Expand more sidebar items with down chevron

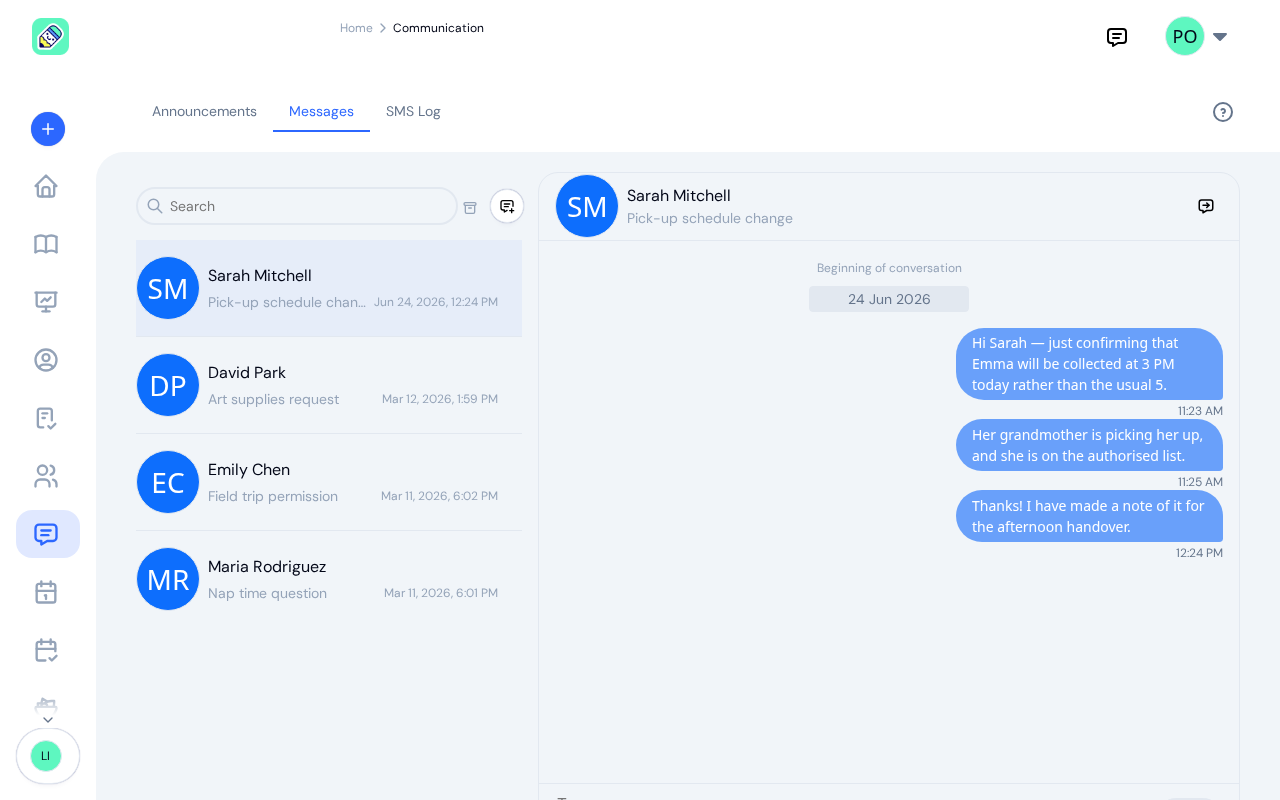pyautogui.click(x=48, y=720)
